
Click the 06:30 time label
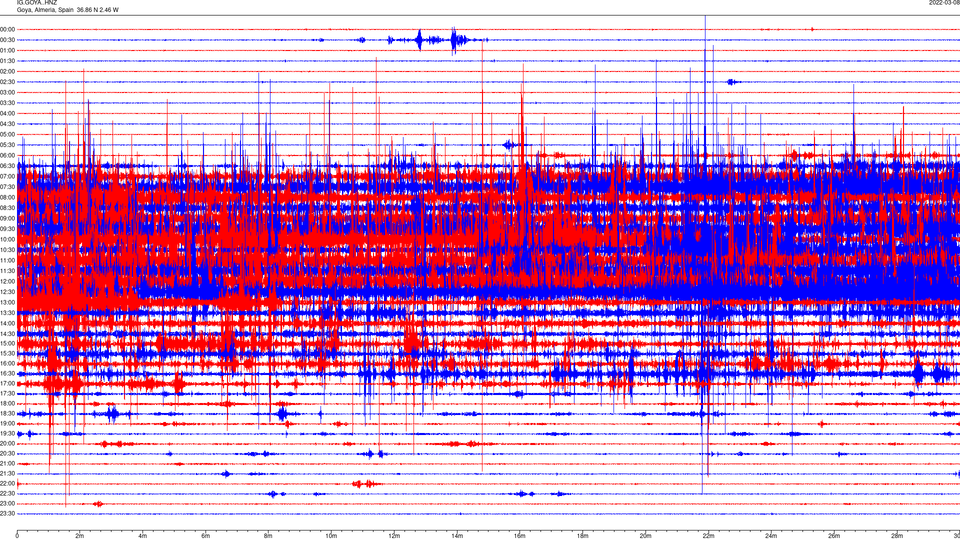pyautogui.click(x=7, y=165)
